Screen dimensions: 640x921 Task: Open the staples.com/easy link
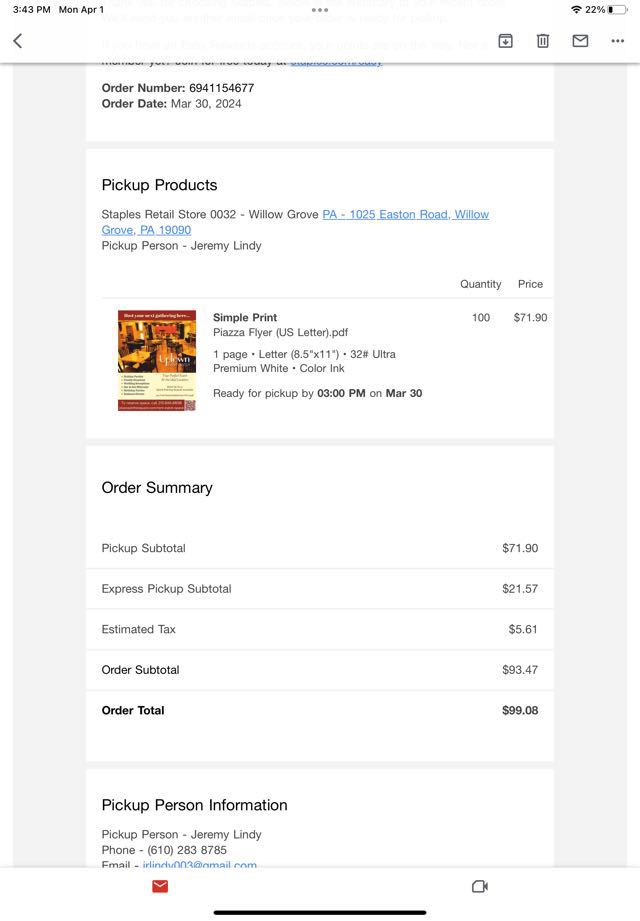click(x=336, y=62)
